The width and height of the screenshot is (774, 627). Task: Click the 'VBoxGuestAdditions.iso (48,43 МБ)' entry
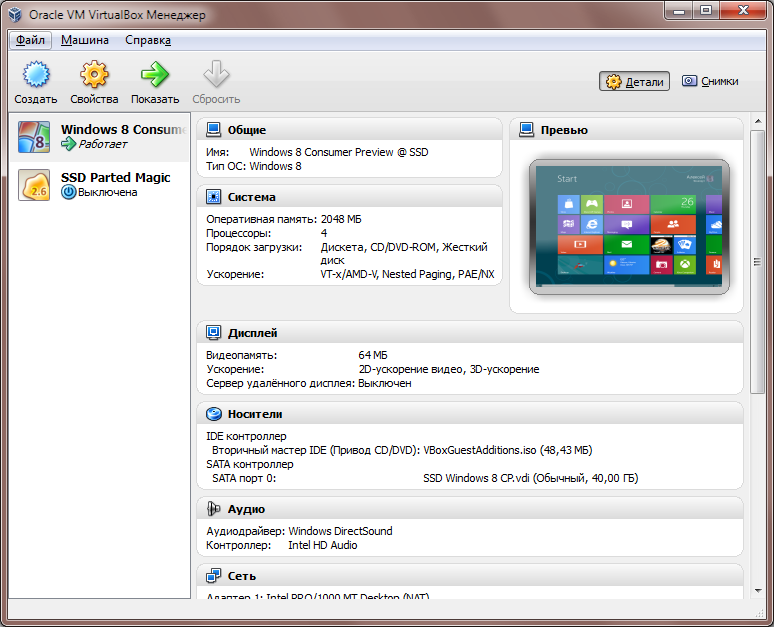point(507,450)
